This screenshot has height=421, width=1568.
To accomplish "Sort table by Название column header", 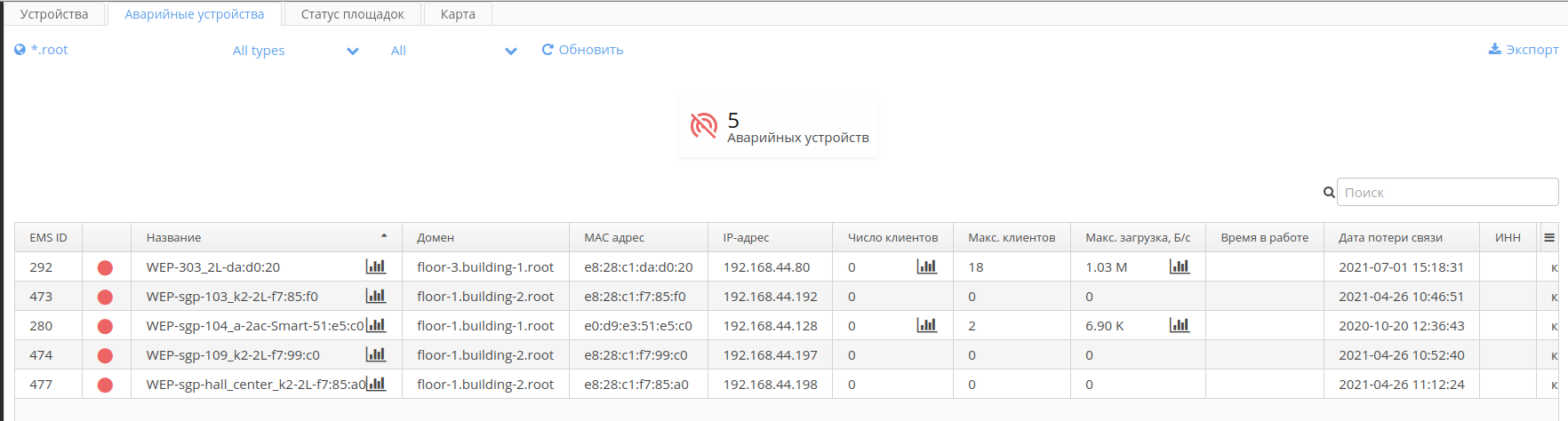I will 174,237.
